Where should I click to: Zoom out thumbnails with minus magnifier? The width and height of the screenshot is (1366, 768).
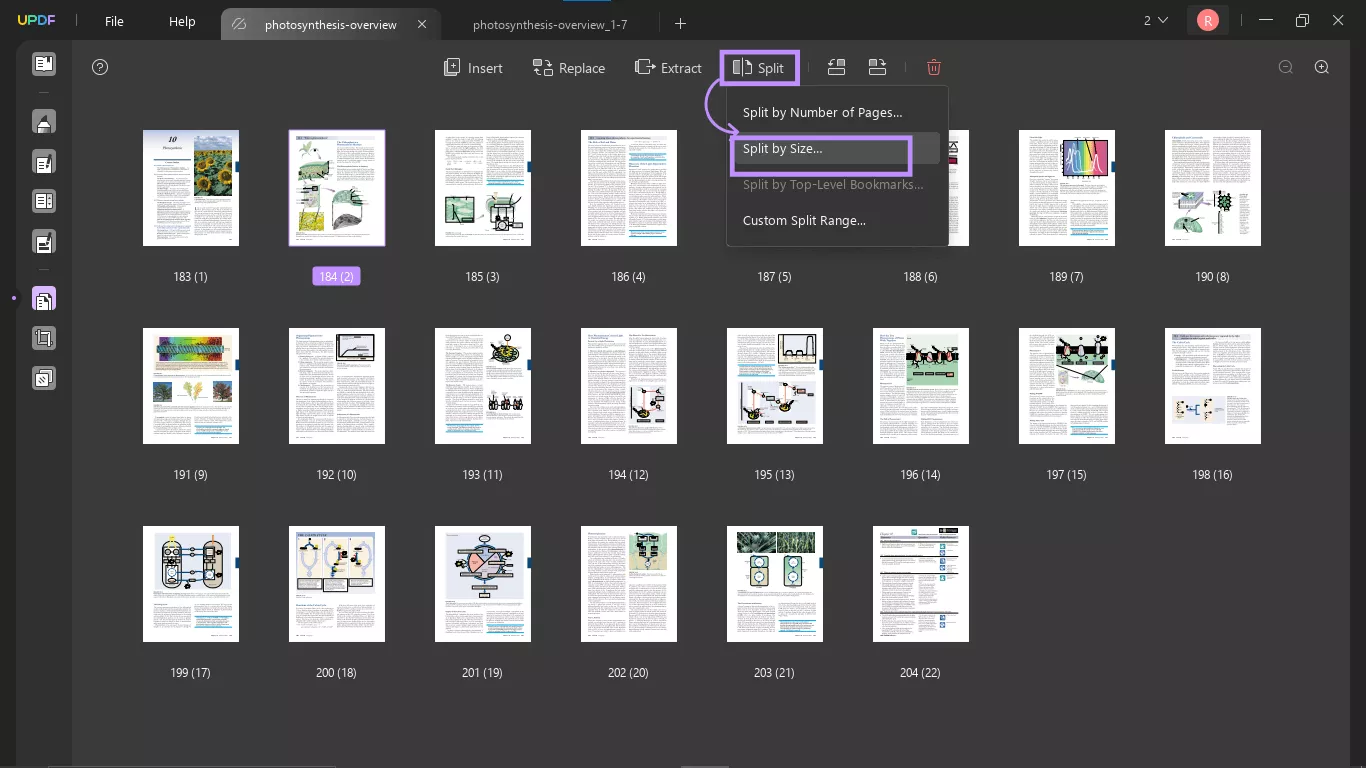point(1286,67)
